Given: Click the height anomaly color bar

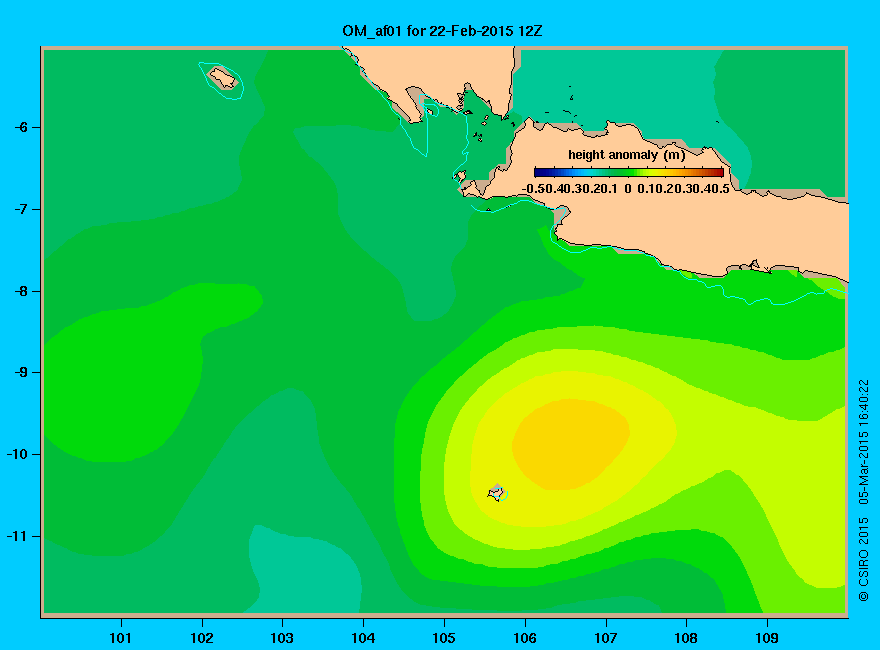Looking at the screenshot, I should 629,172.
